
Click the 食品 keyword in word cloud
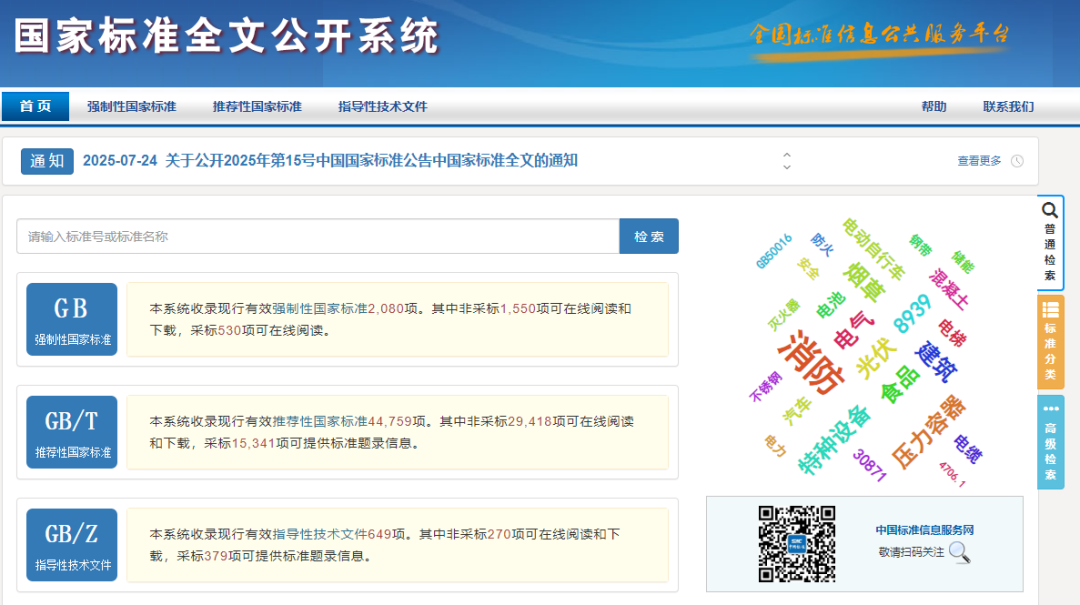coord(900,384)
